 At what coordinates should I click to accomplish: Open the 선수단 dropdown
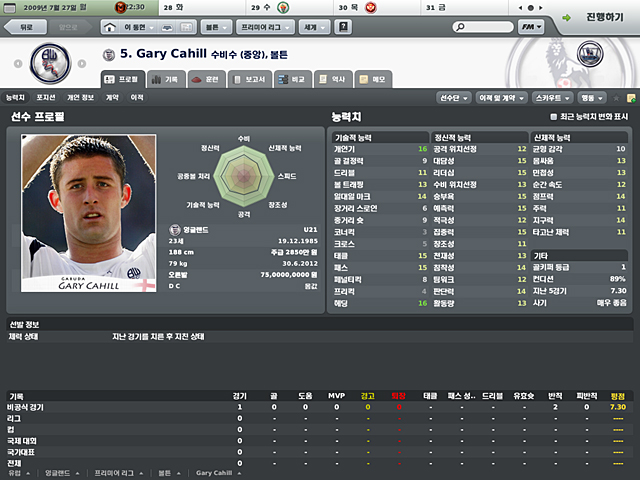coord(453,98)
